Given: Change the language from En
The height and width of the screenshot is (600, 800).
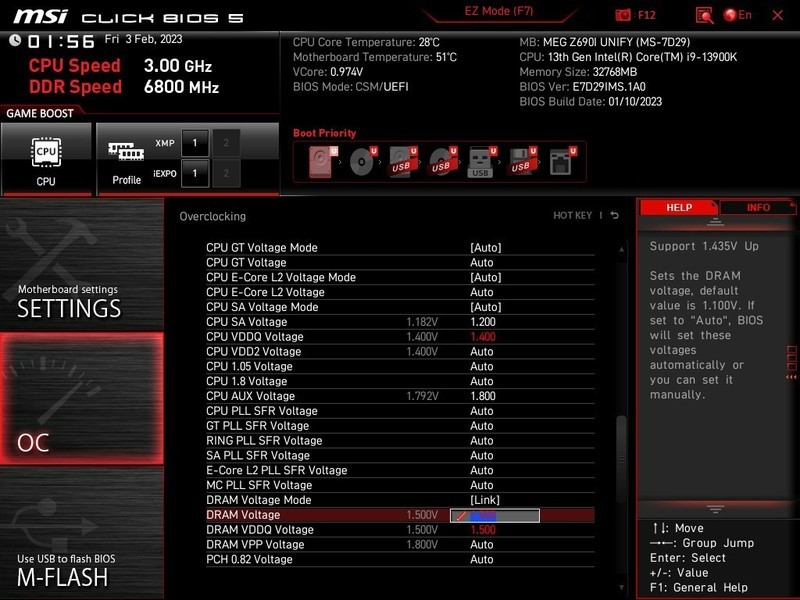Looking at the screenshot, I should 737,14.
